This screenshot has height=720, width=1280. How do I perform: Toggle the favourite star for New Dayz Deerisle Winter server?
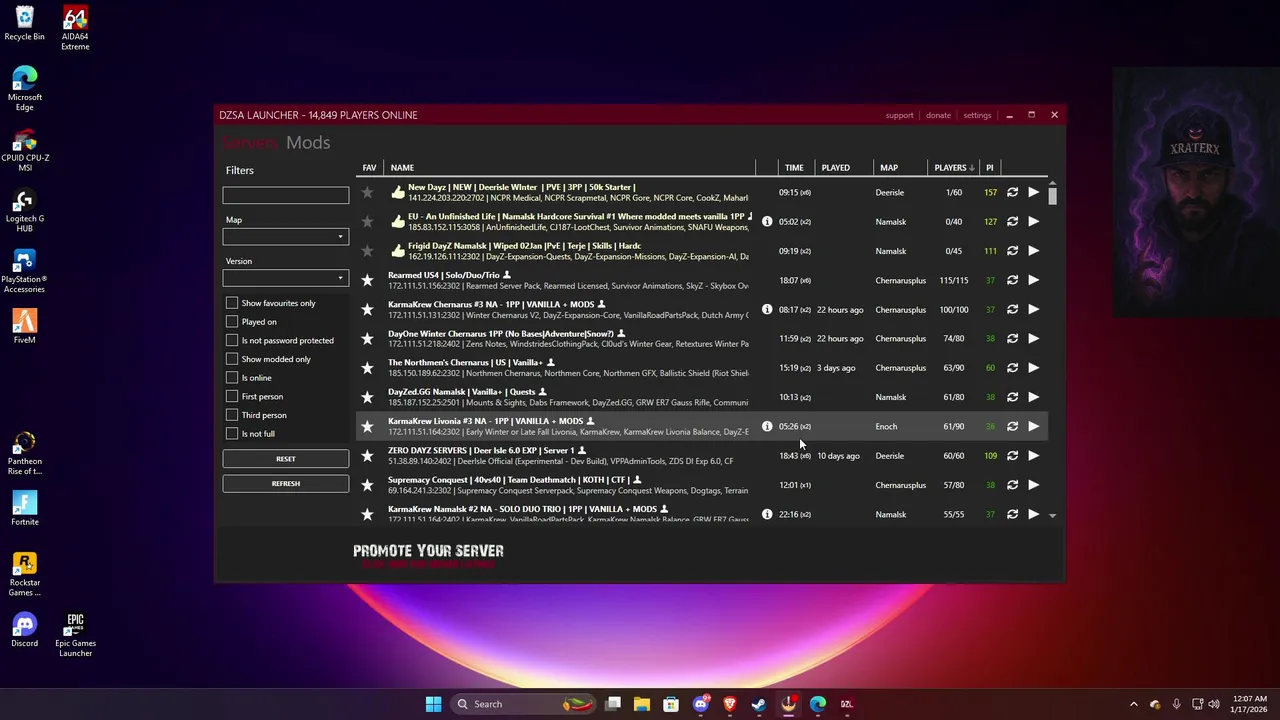click(367, 192)
